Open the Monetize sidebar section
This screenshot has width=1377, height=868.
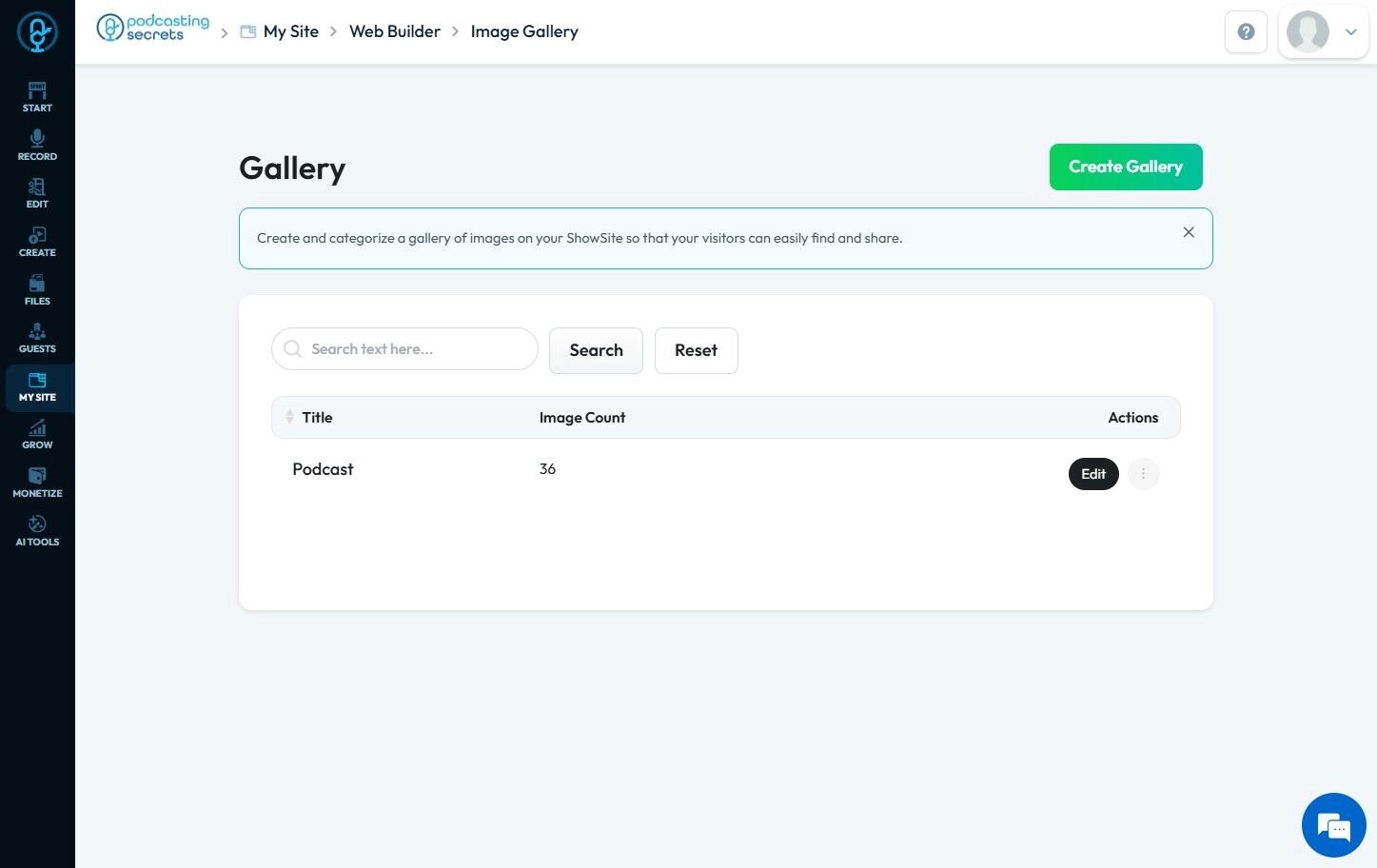(37, 483)
